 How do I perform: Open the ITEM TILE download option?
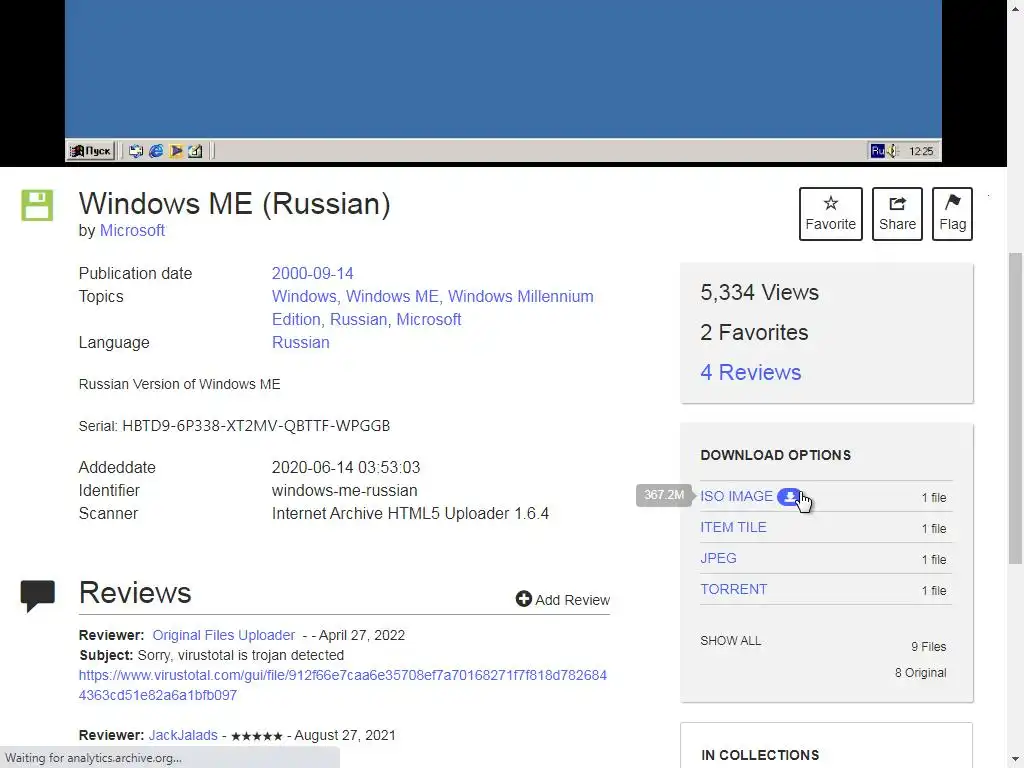[733, 527]
